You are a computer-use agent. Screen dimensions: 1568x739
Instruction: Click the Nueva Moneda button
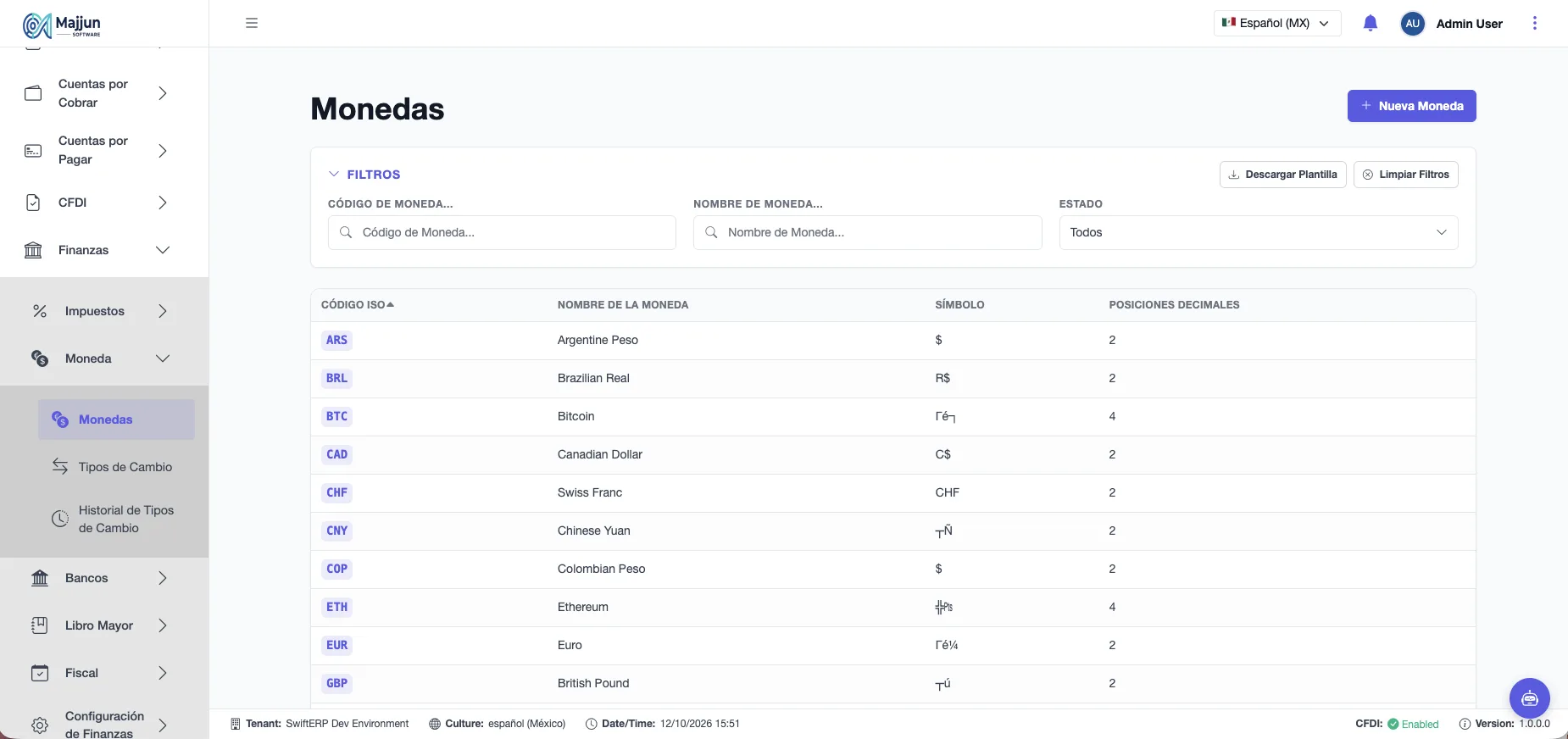tap(1412, 106)
